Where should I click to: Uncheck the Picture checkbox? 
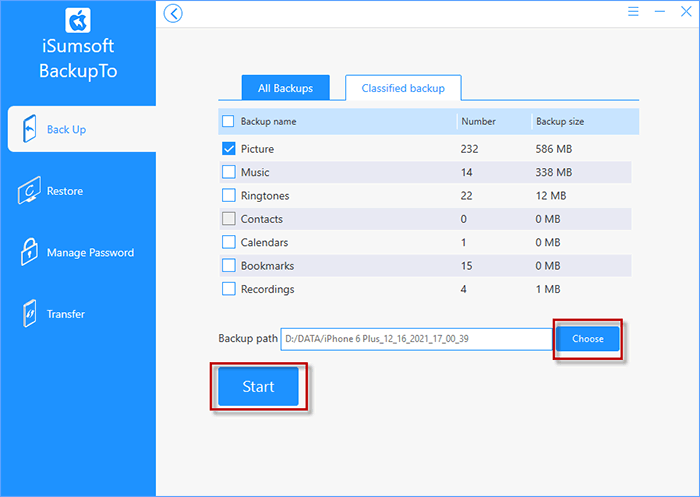point(229,149)
